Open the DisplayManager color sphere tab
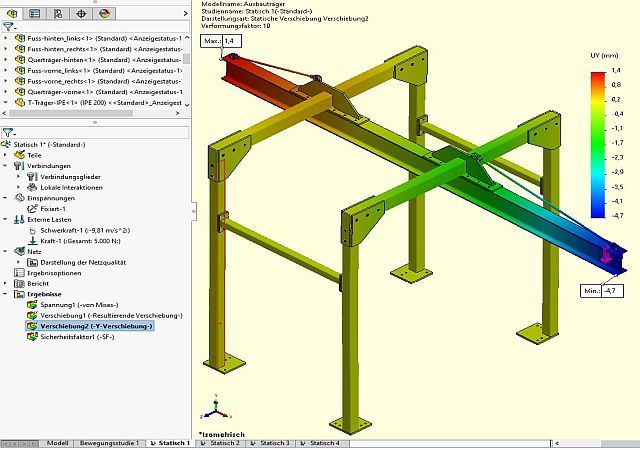640x450 pixels. pos(104,12)
